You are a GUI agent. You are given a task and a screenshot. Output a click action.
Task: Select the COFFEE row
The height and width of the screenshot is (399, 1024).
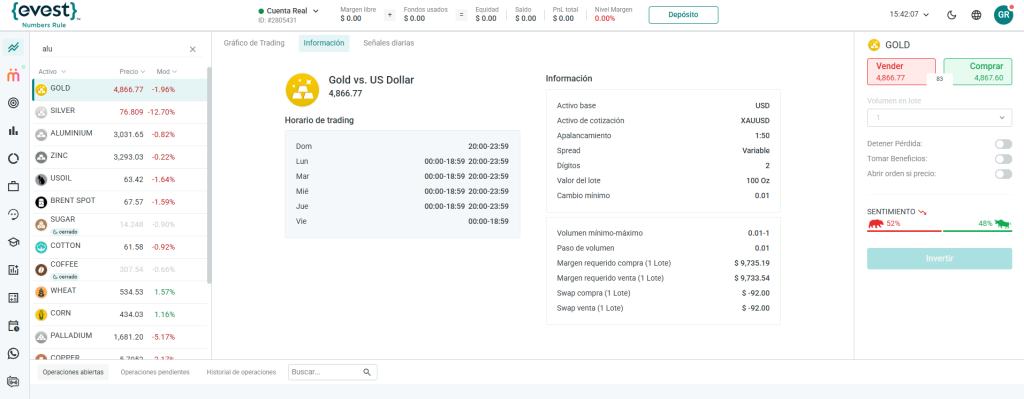121,269
